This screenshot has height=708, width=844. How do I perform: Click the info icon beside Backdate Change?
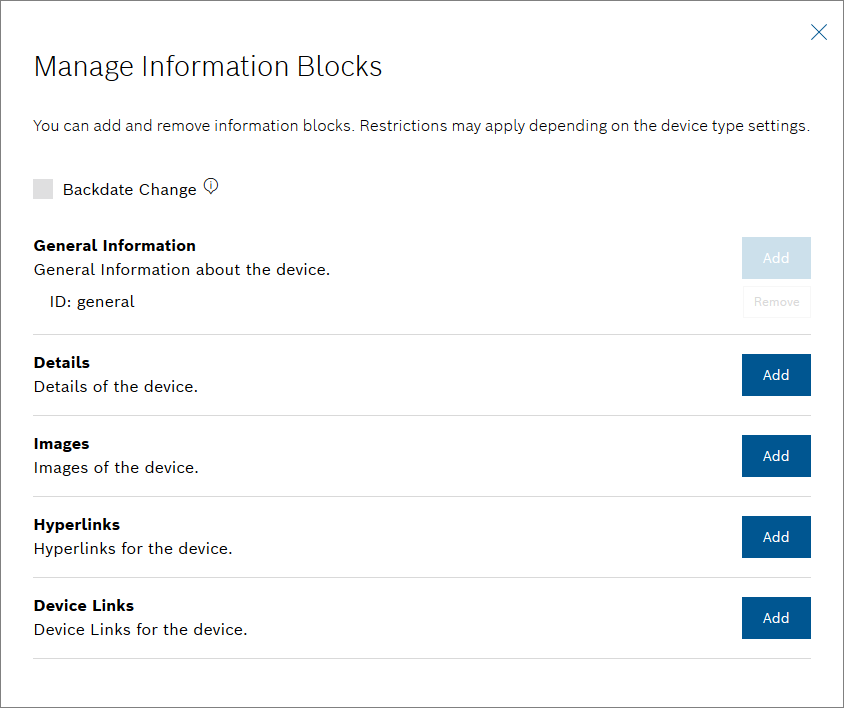tap(211, 186)
